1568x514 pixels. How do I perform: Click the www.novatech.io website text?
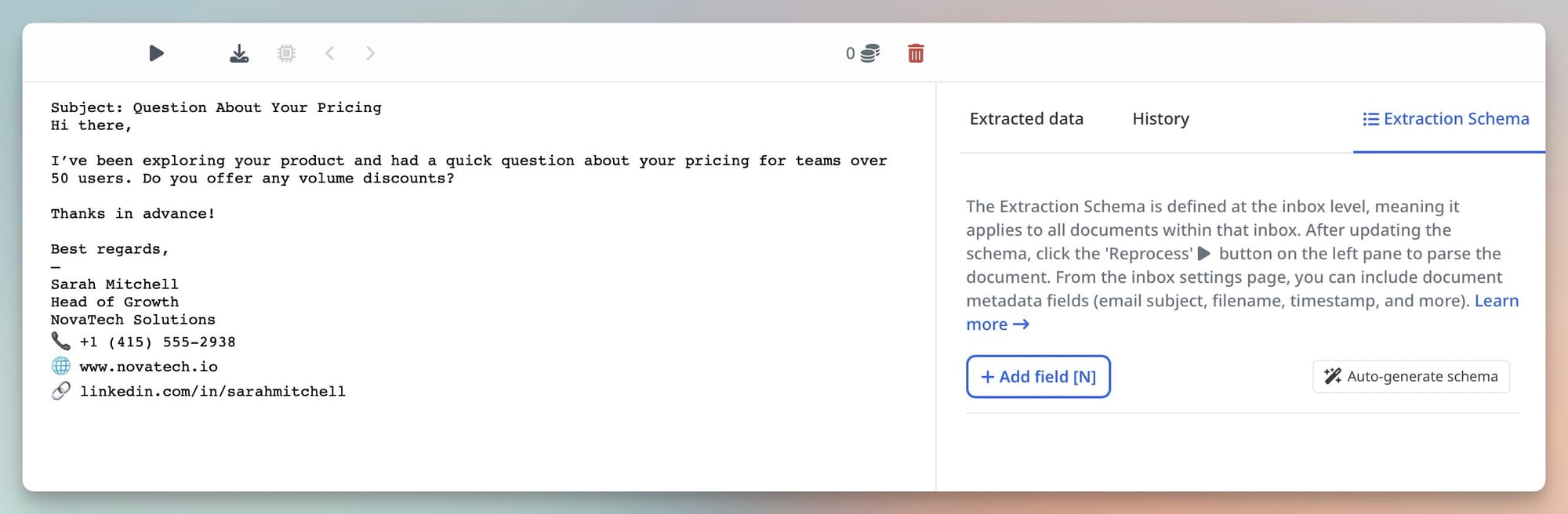[148, 367]
